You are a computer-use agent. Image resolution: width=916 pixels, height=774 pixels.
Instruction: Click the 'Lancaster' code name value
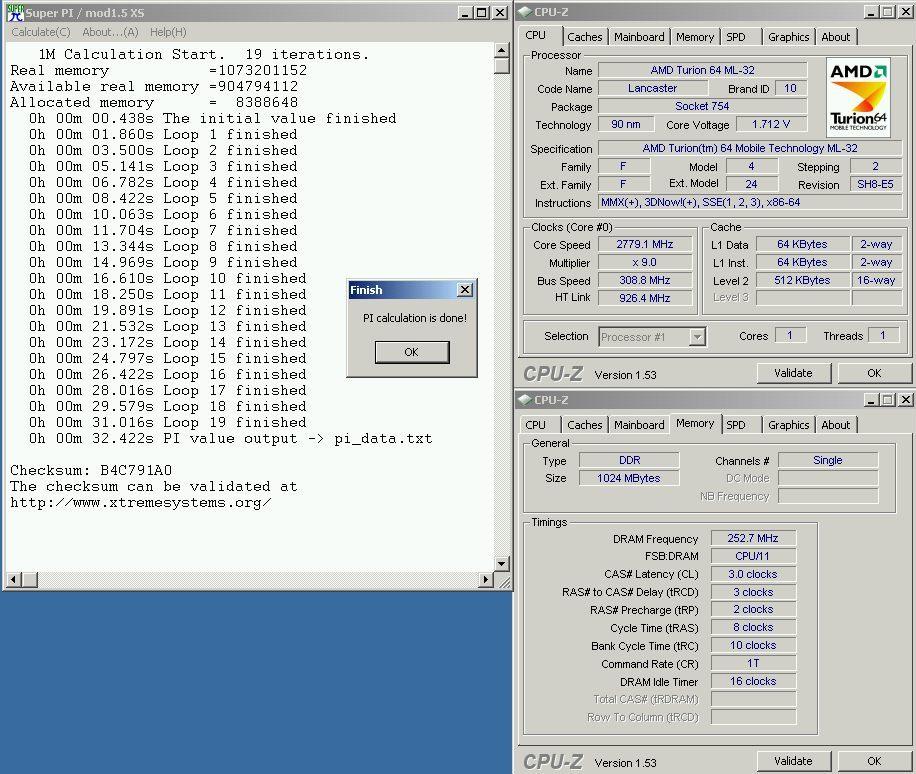click(x=653, y=88)
